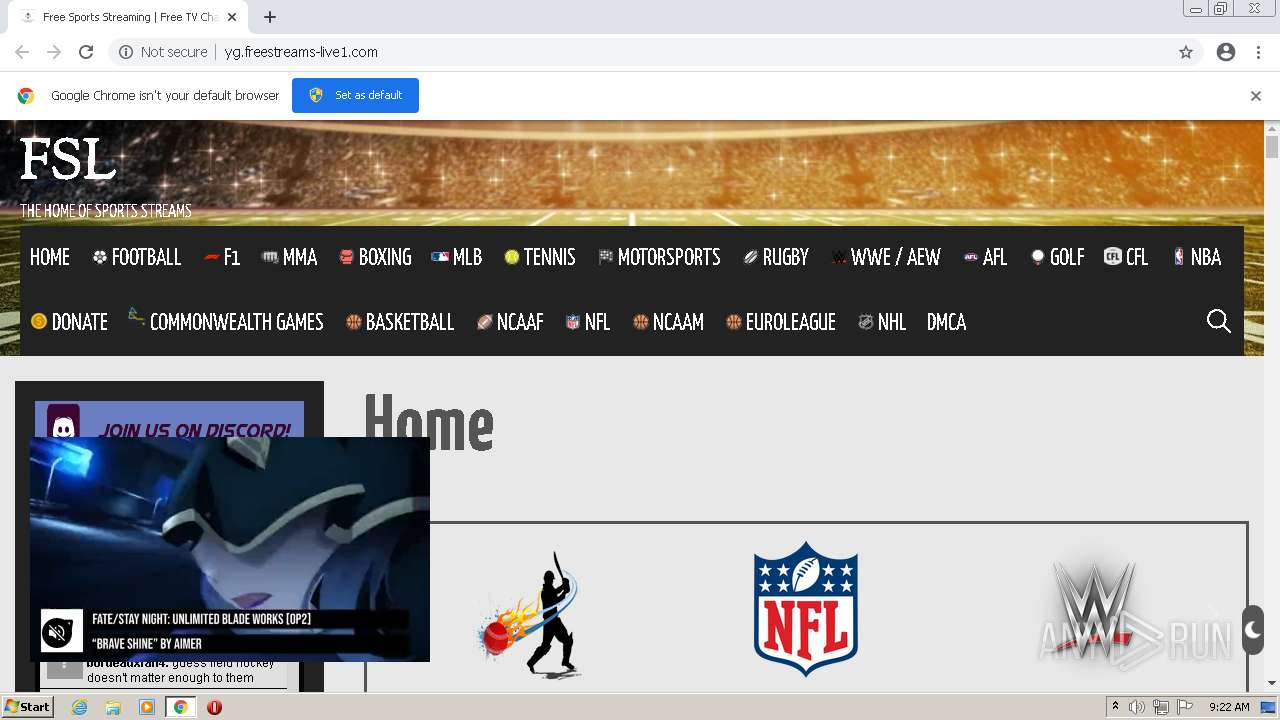Open the NHL navigation link
Viewport: 1280px width, 720px height.
coord(882,322)
